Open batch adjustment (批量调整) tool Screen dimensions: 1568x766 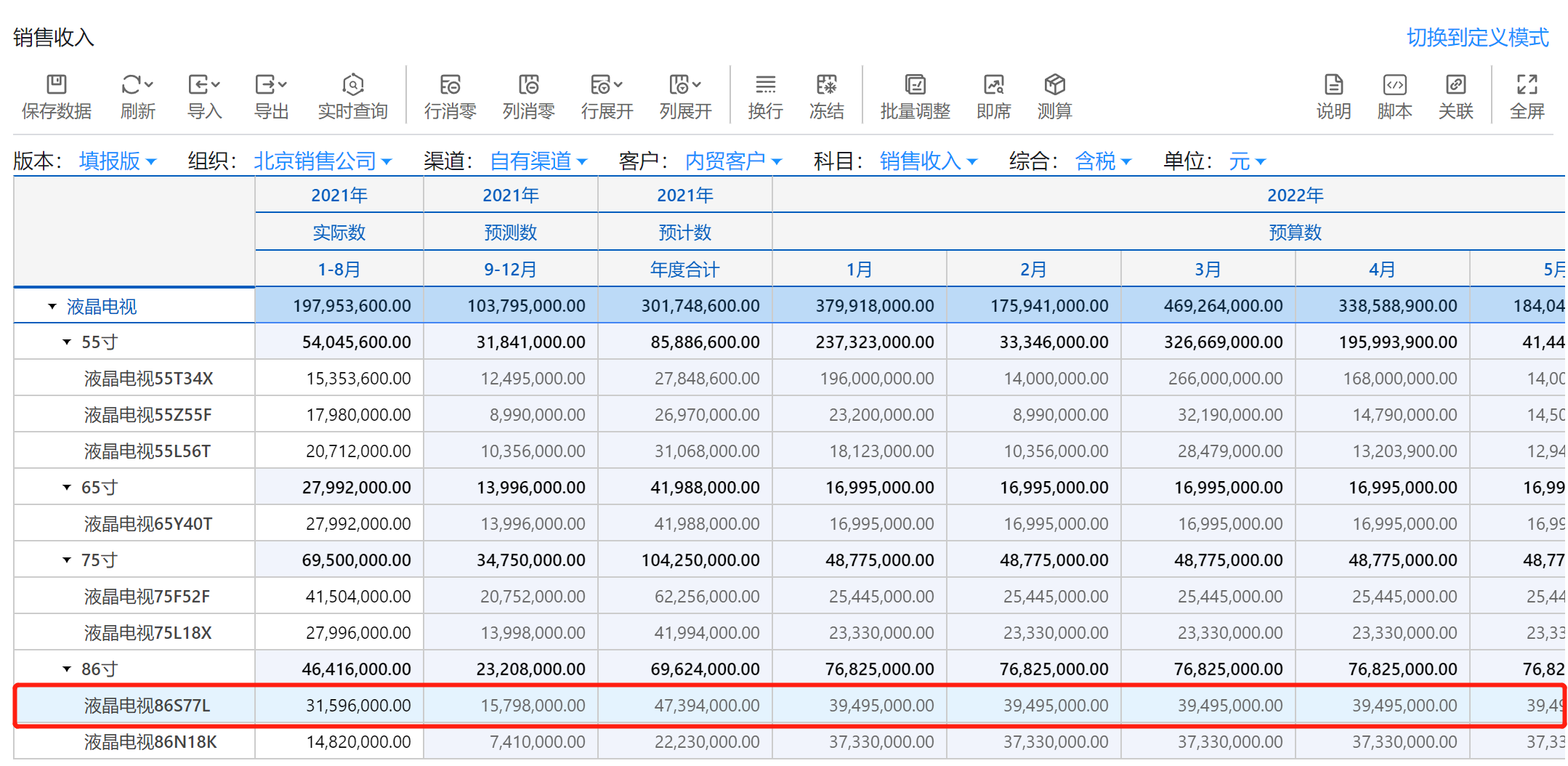tap(915, 85)
